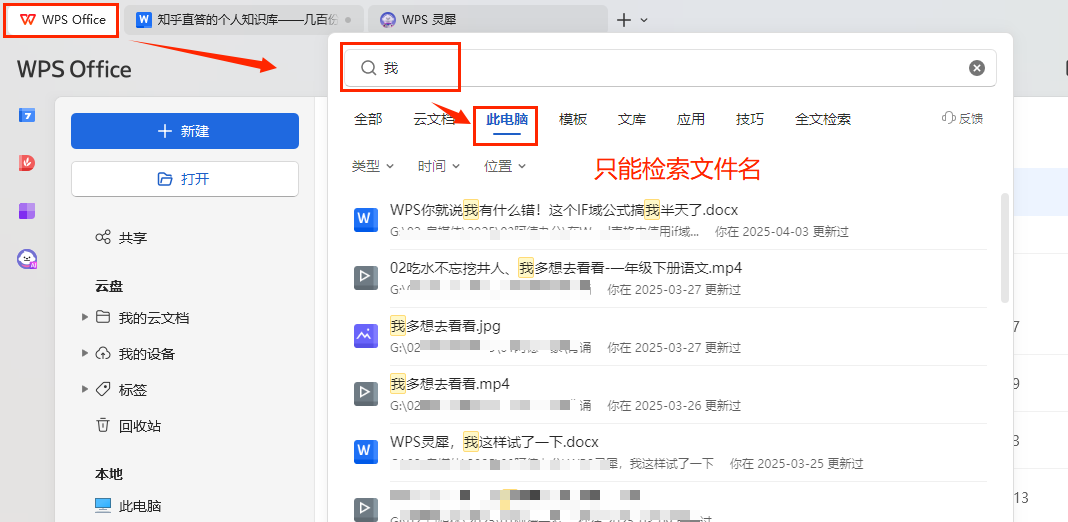The image size is (1068, 522).
Task: Expand the 我的设备 tree arrow
Action: [x=85, y=353]
